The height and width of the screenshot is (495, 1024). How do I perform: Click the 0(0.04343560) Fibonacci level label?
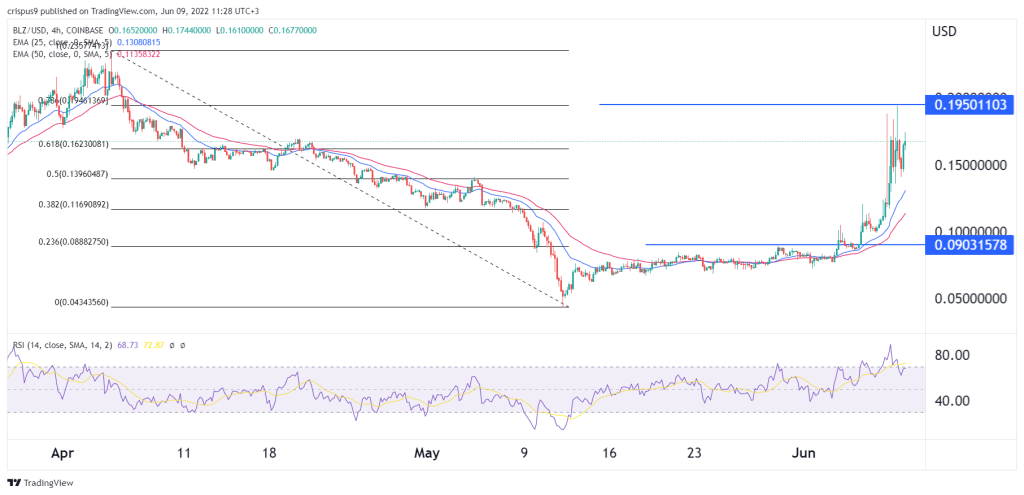coord(81,303)
